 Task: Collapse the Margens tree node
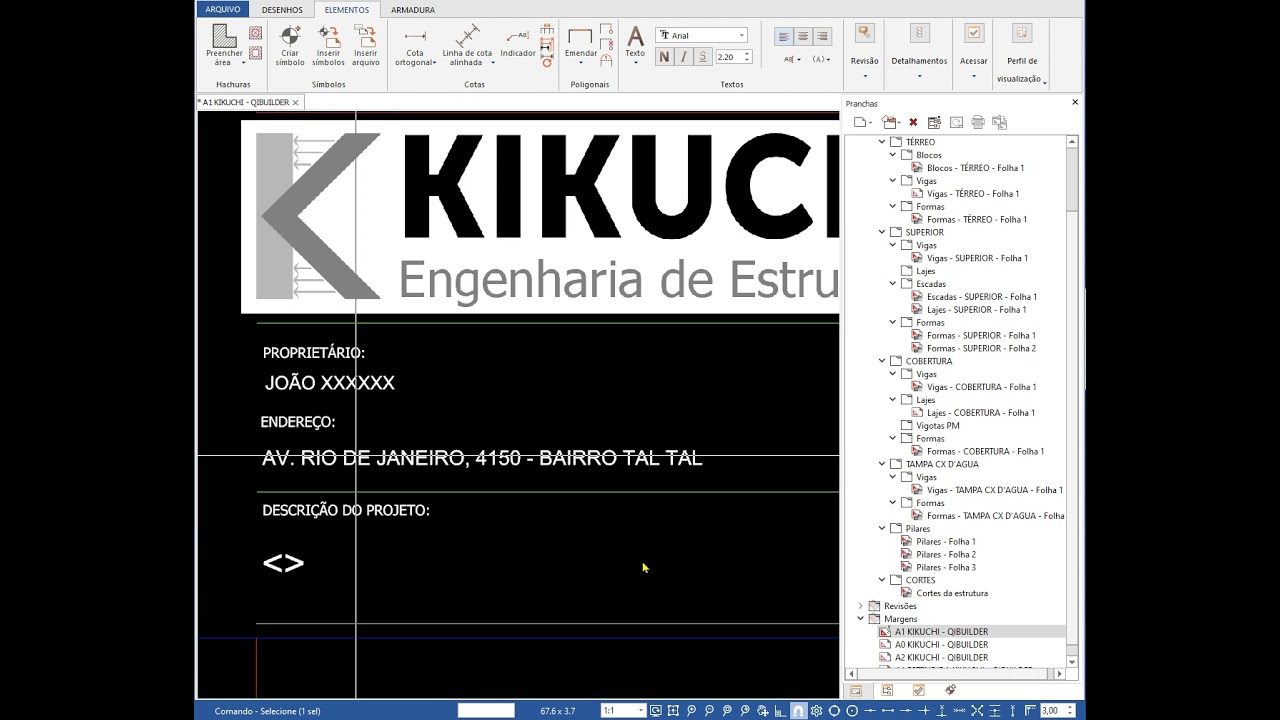(860, 619)
